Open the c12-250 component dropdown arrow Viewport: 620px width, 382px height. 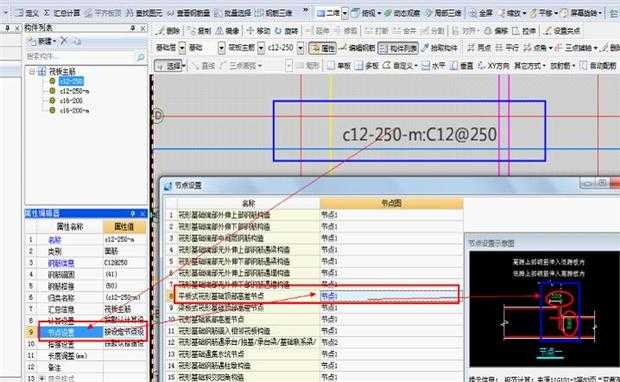301,48
